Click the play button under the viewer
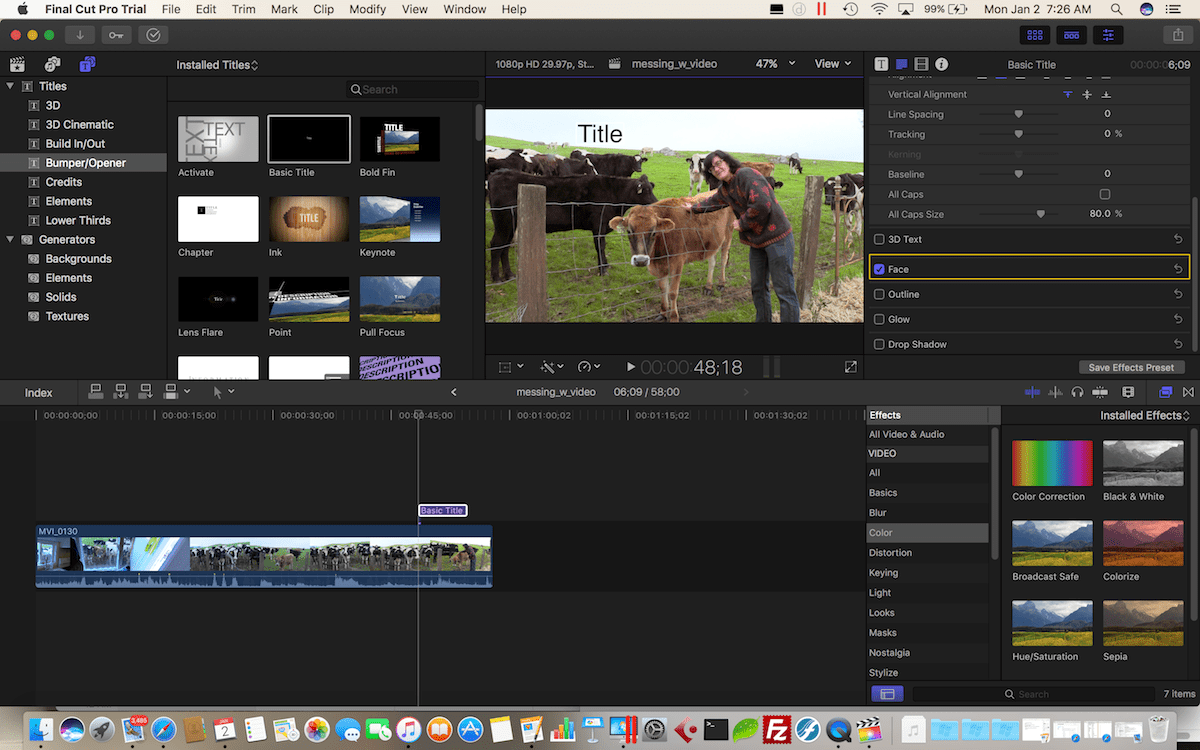 630,366
